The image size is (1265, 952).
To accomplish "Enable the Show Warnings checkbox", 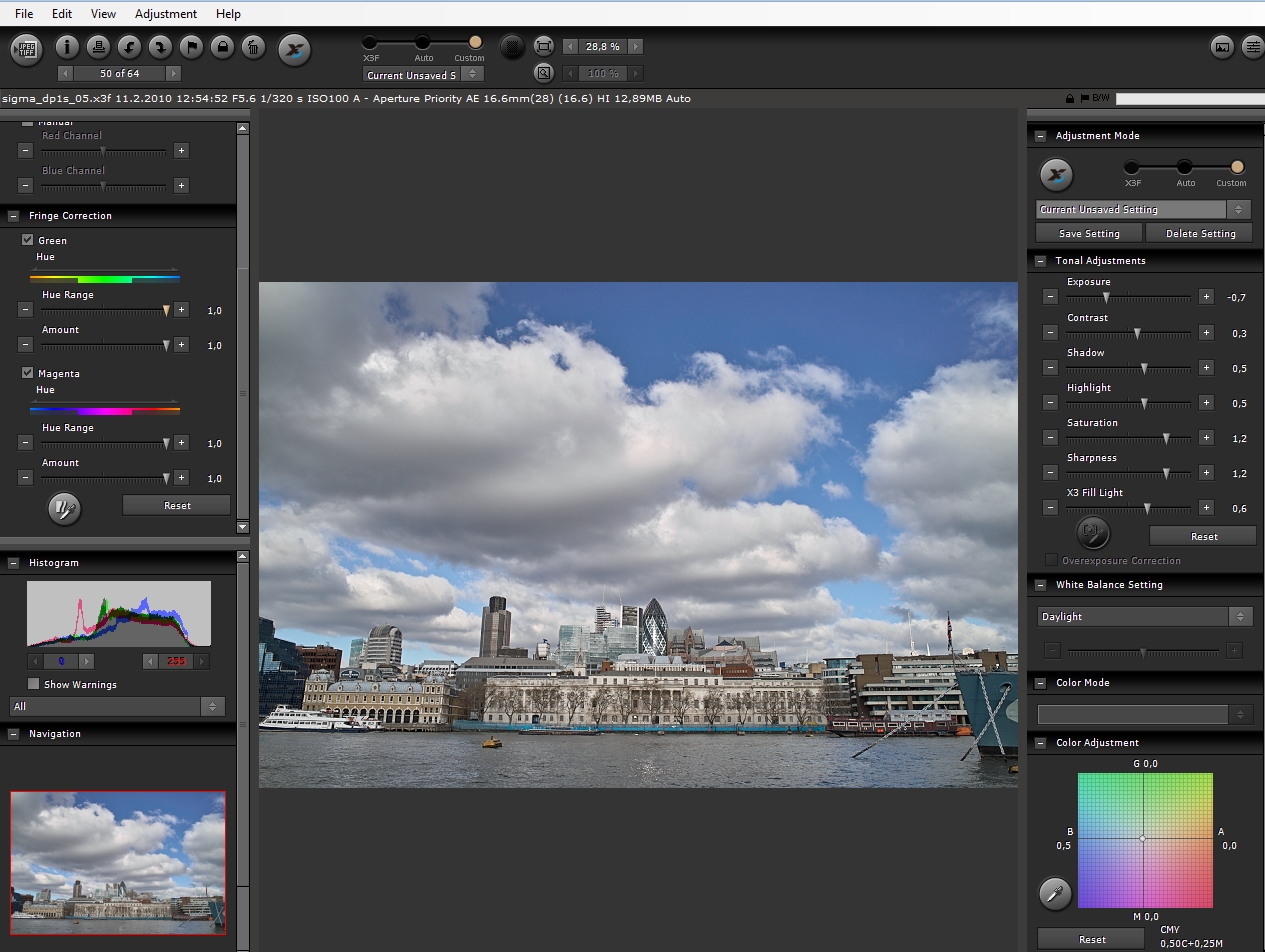I will (34, 684).
